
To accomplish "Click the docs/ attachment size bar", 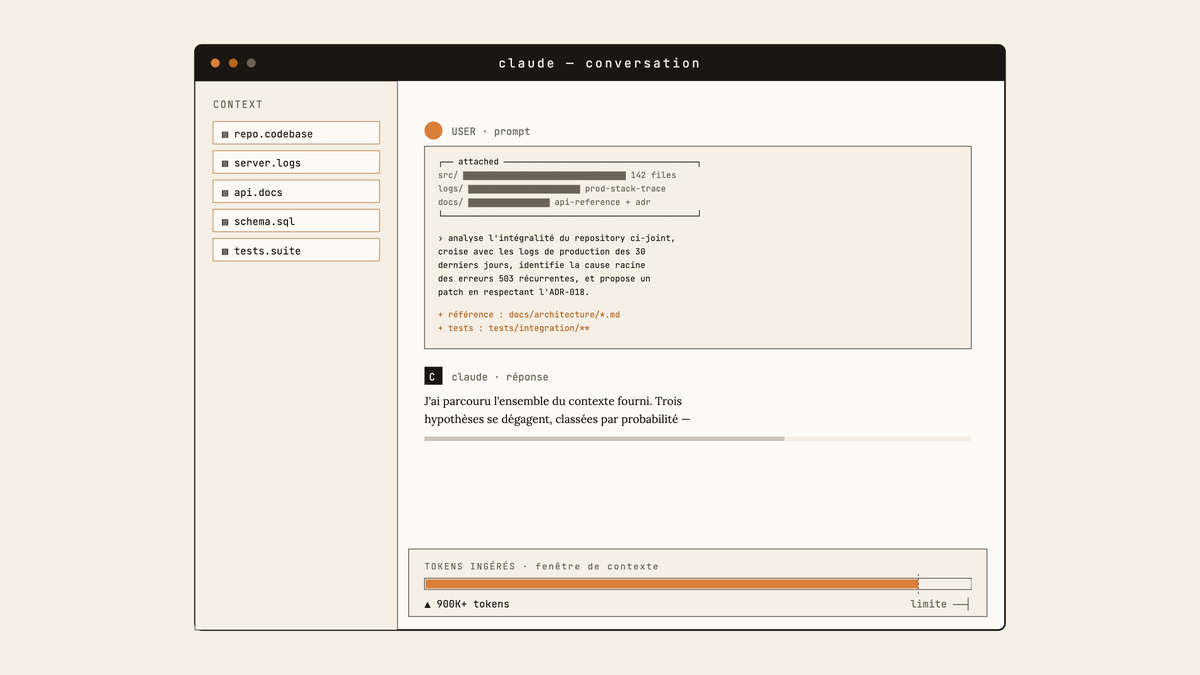I will point(509,202).
